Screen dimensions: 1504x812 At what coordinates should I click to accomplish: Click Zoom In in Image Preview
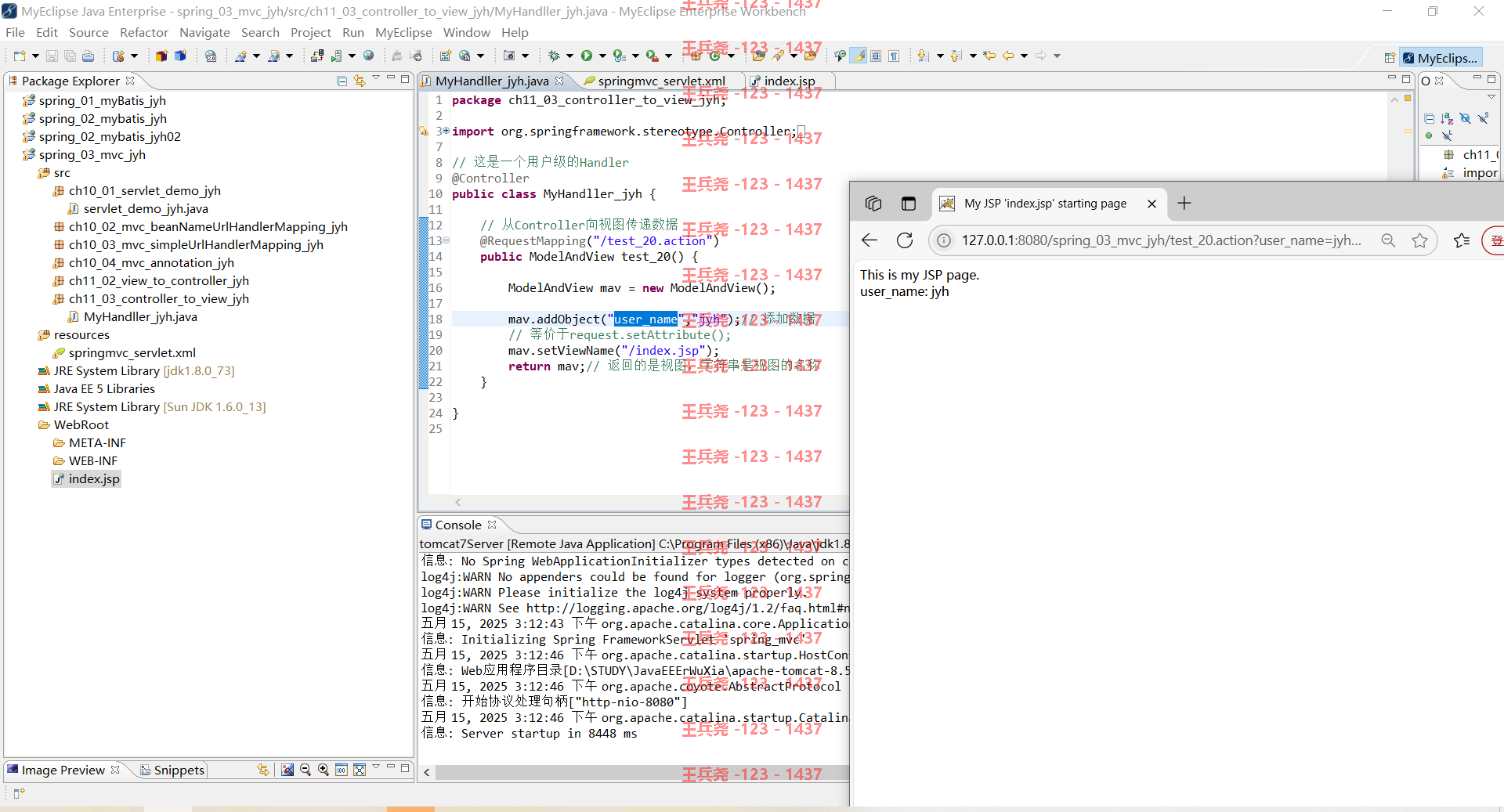(x=324, y=770)
